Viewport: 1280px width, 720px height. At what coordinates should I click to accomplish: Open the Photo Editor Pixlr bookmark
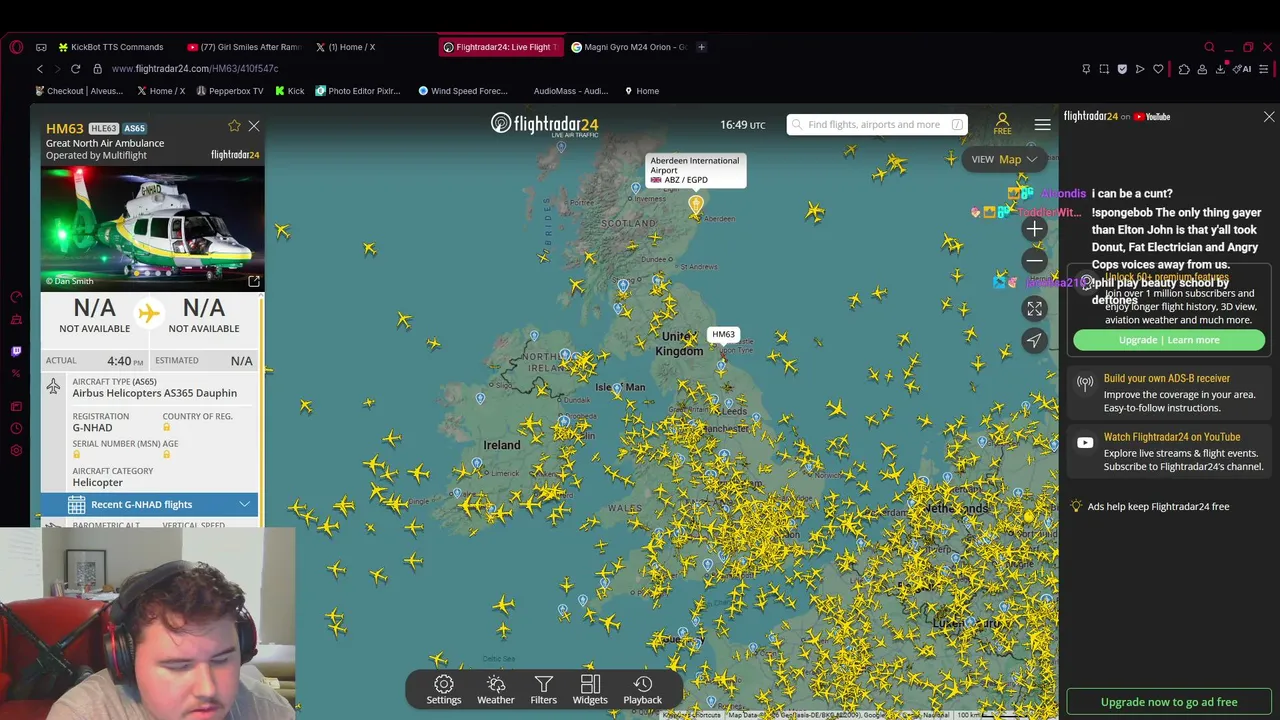pos(358,91)
